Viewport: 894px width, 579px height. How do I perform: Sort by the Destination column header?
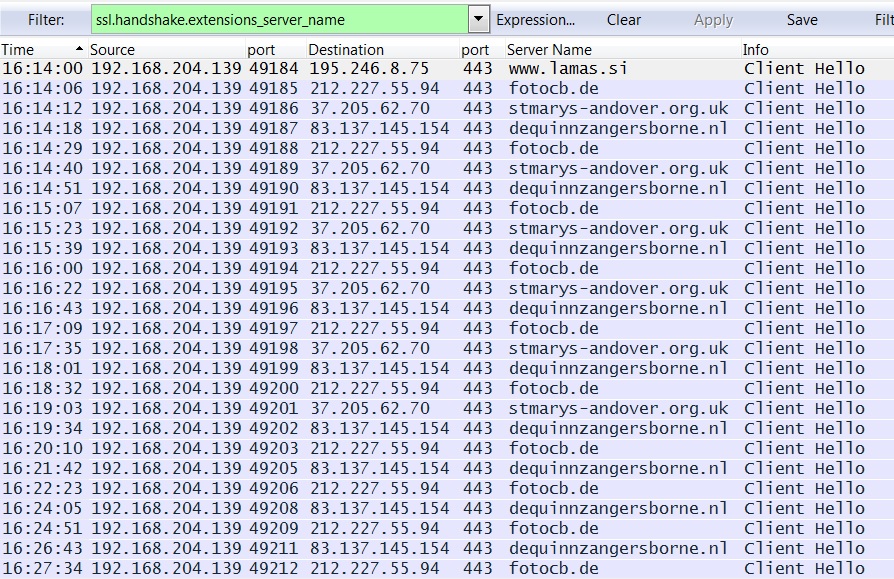[x=345, y=50]
